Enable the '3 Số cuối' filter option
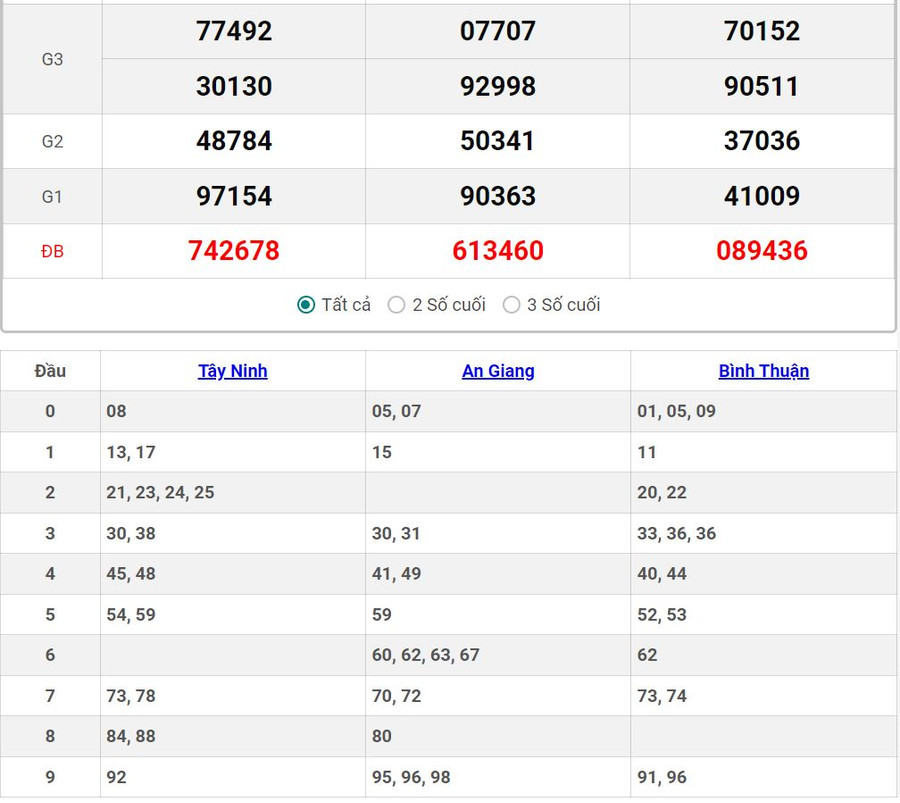Image resolution: width=900 pixels, height=803 pixels. click(x=512, y=305)
